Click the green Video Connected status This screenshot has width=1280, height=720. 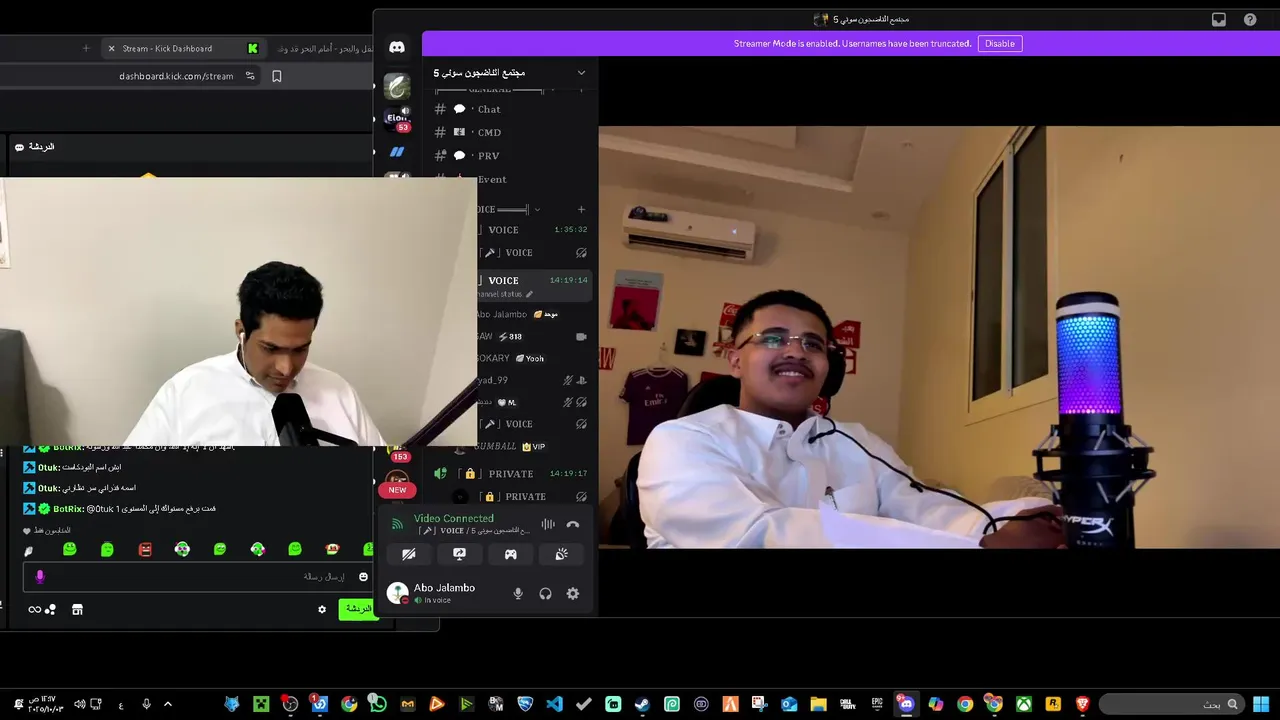(454, 518)
